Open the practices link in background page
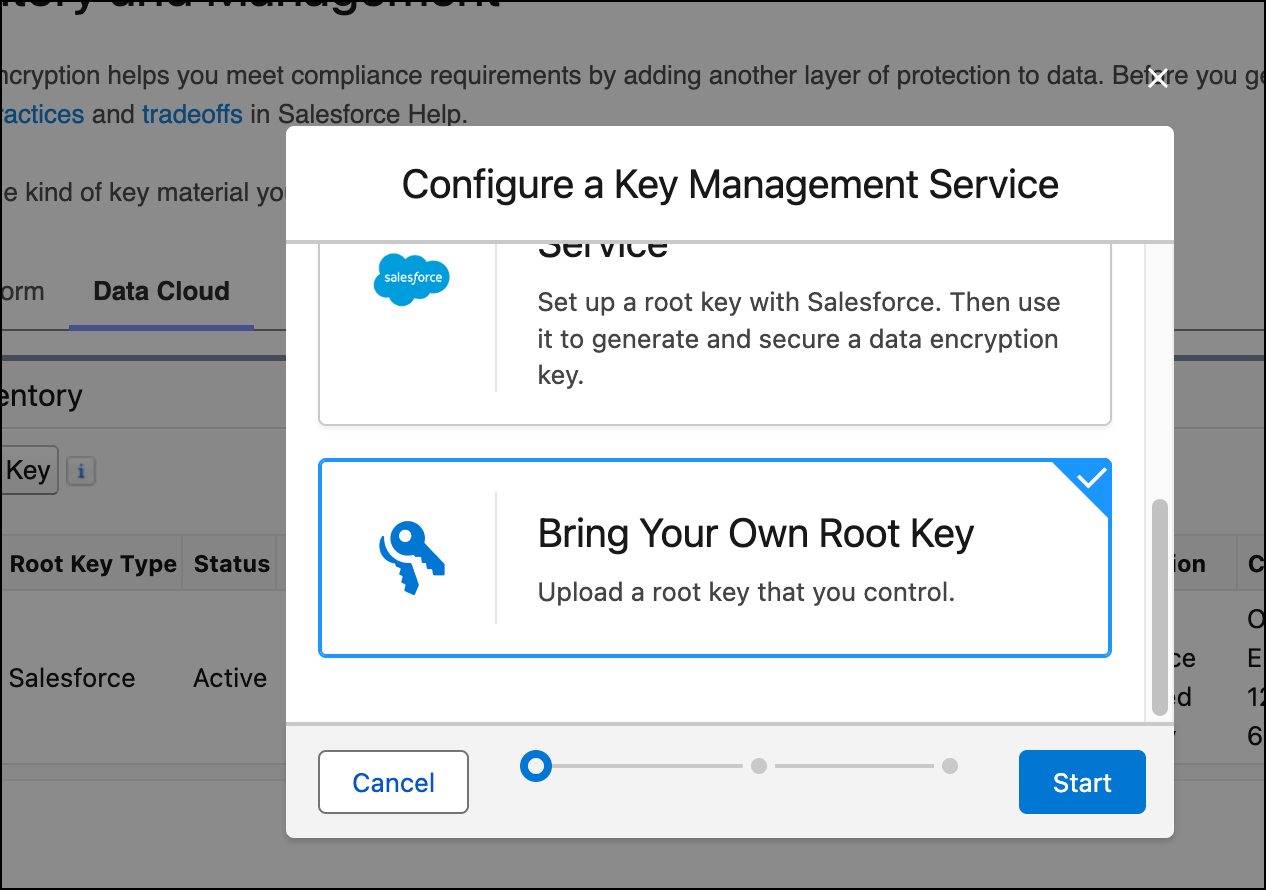Image resolution: width=1266 pixels, height=890 pixels. click(x=42, y=114)
